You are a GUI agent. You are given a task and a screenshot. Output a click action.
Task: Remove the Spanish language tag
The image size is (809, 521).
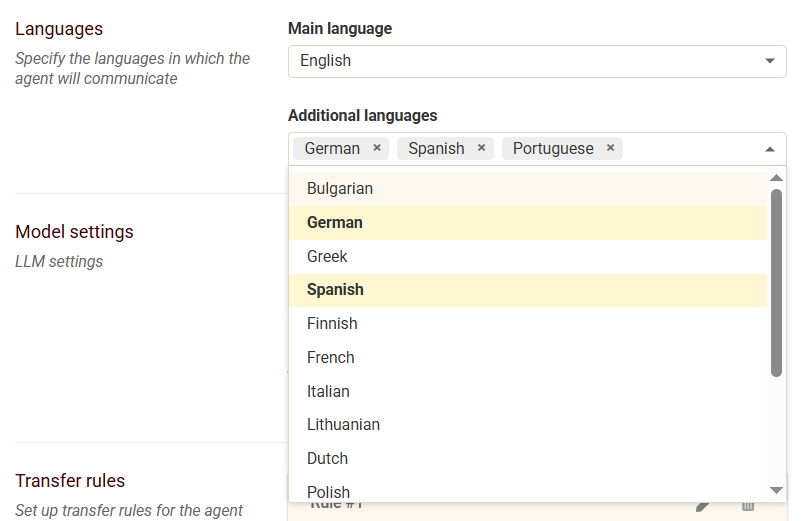click(481, 148)
